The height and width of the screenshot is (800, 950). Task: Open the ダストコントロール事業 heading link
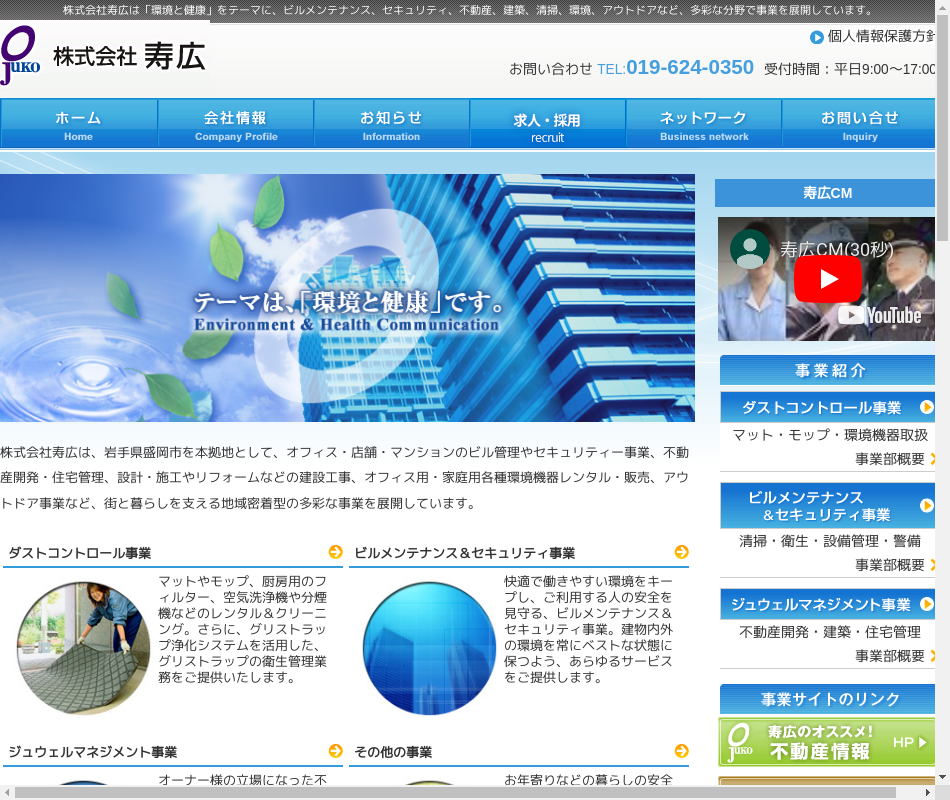point(80,553)
